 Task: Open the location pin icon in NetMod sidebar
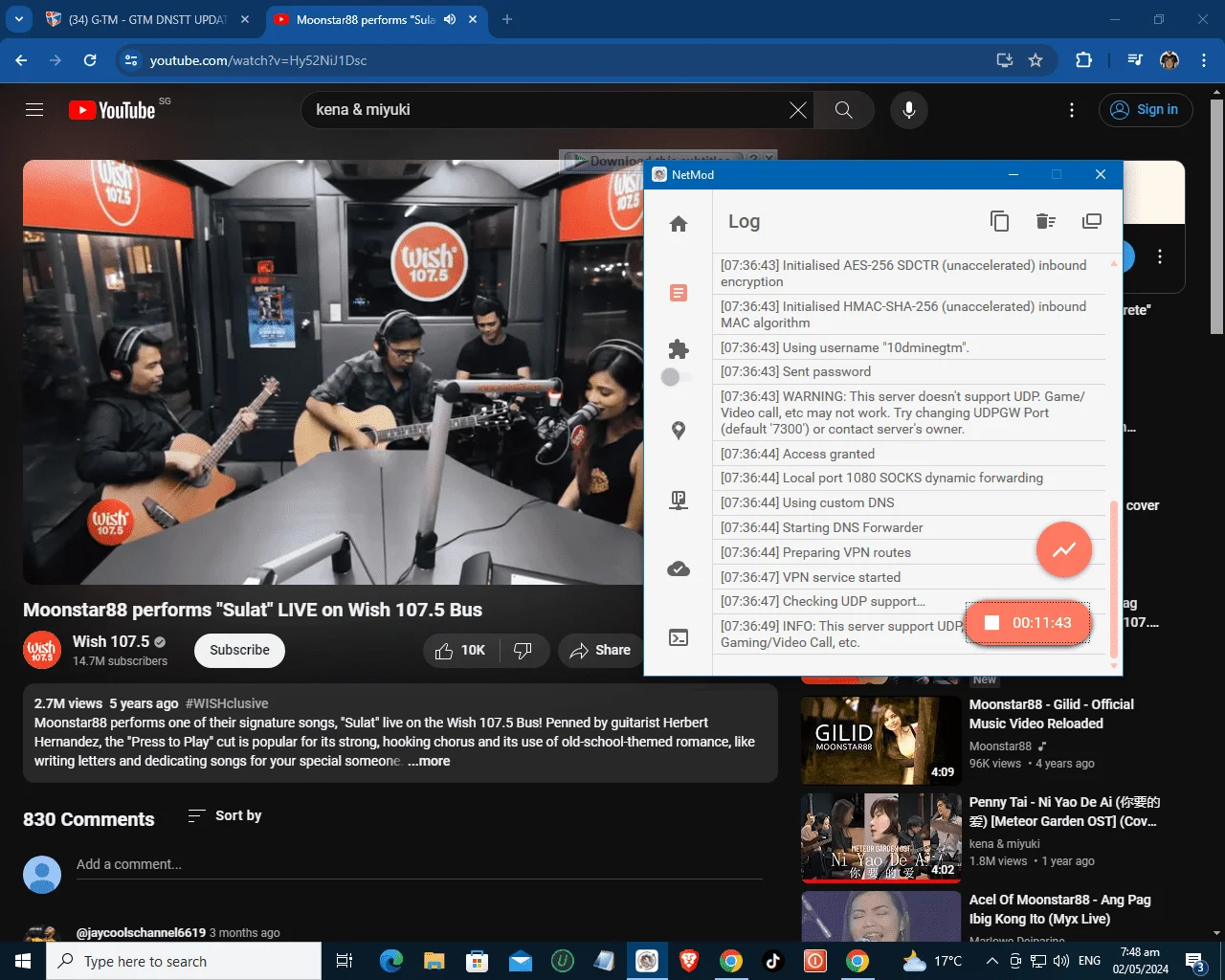[x=679, y=431]
